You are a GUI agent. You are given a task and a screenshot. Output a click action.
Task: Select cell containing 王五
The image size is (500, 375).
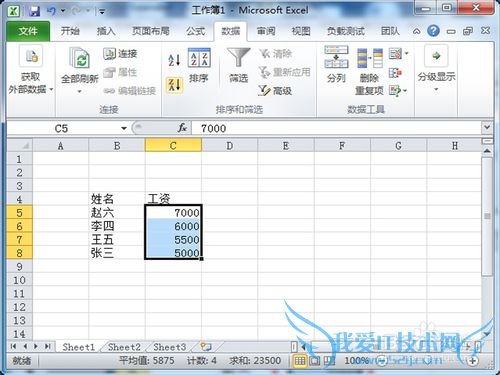(x=117, y=239)
